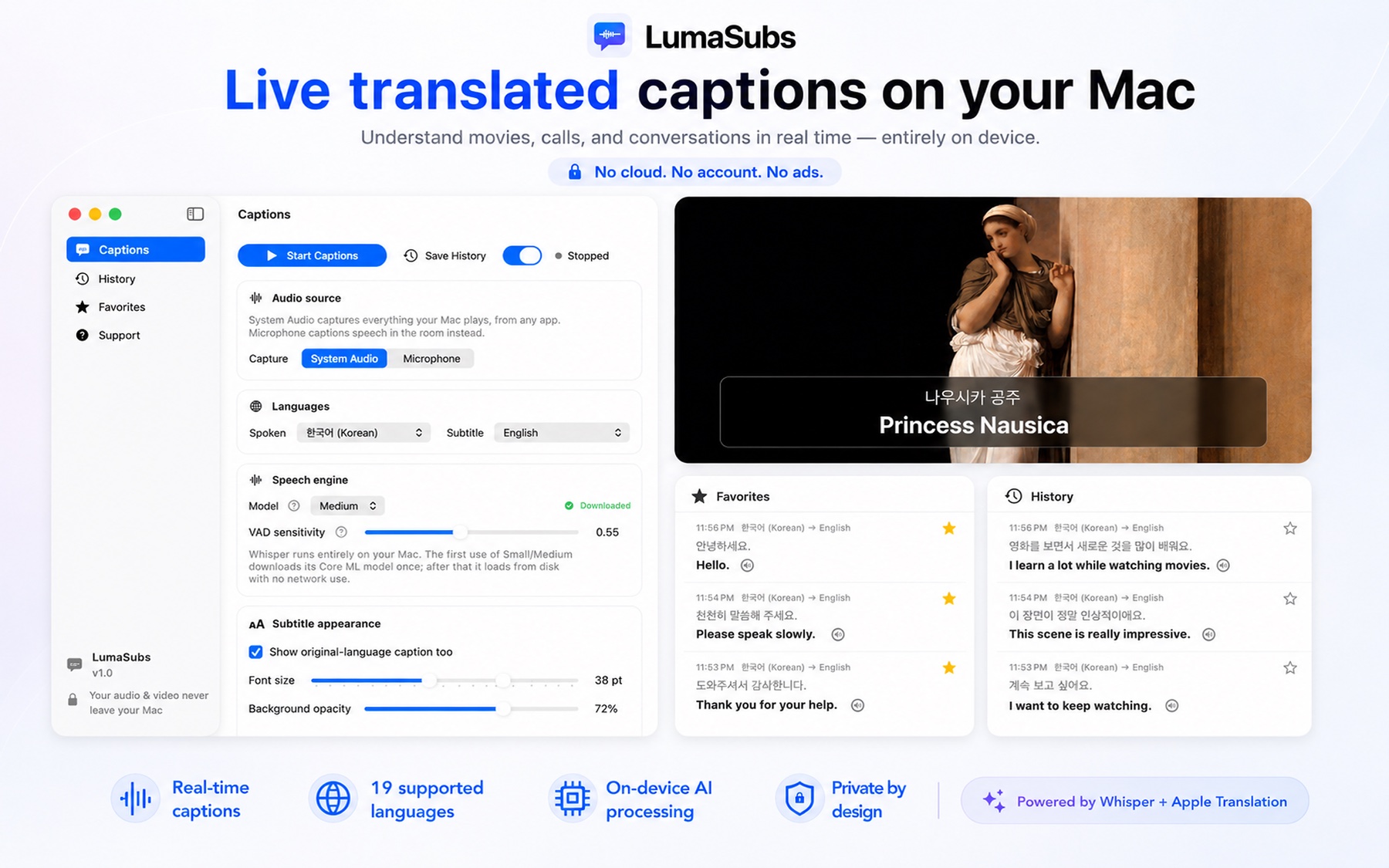
Task: Adjust the Background opacity slider
Action: pyautogui.click(x=504, y=708)
